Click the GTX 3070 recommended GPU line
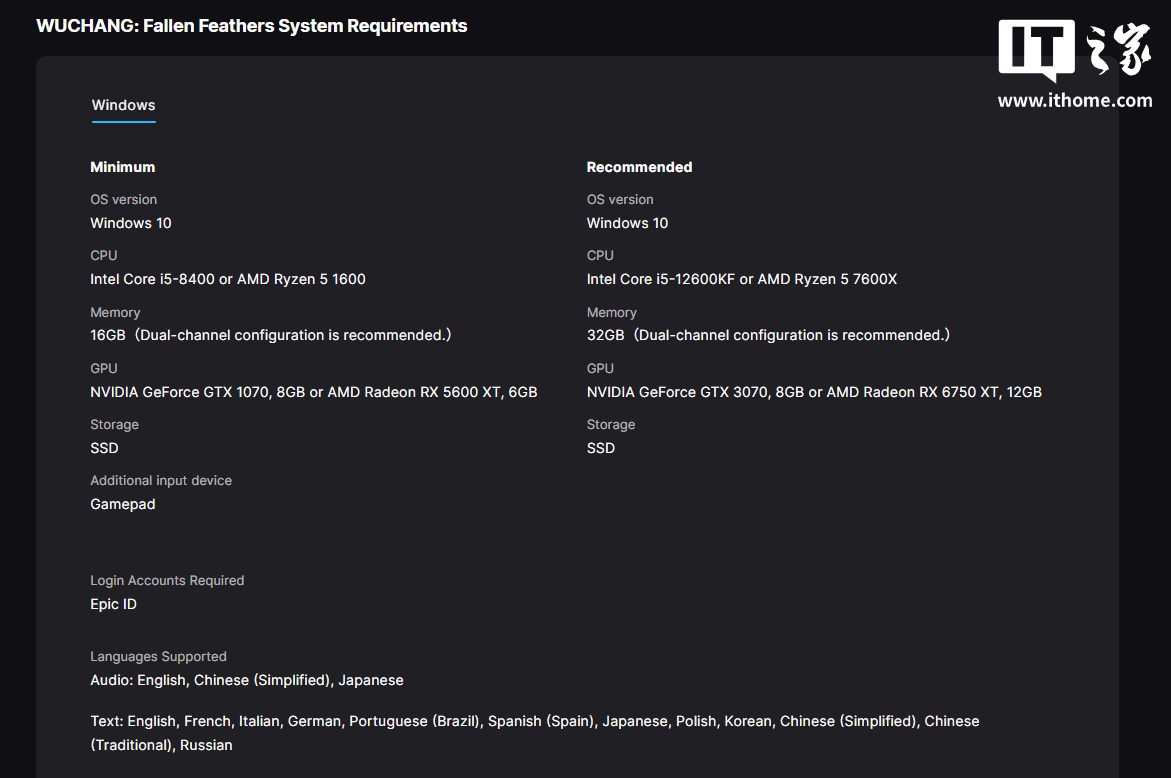This screenshot has width=1171, height=778. pyautogui.click(x=814, y=392)
